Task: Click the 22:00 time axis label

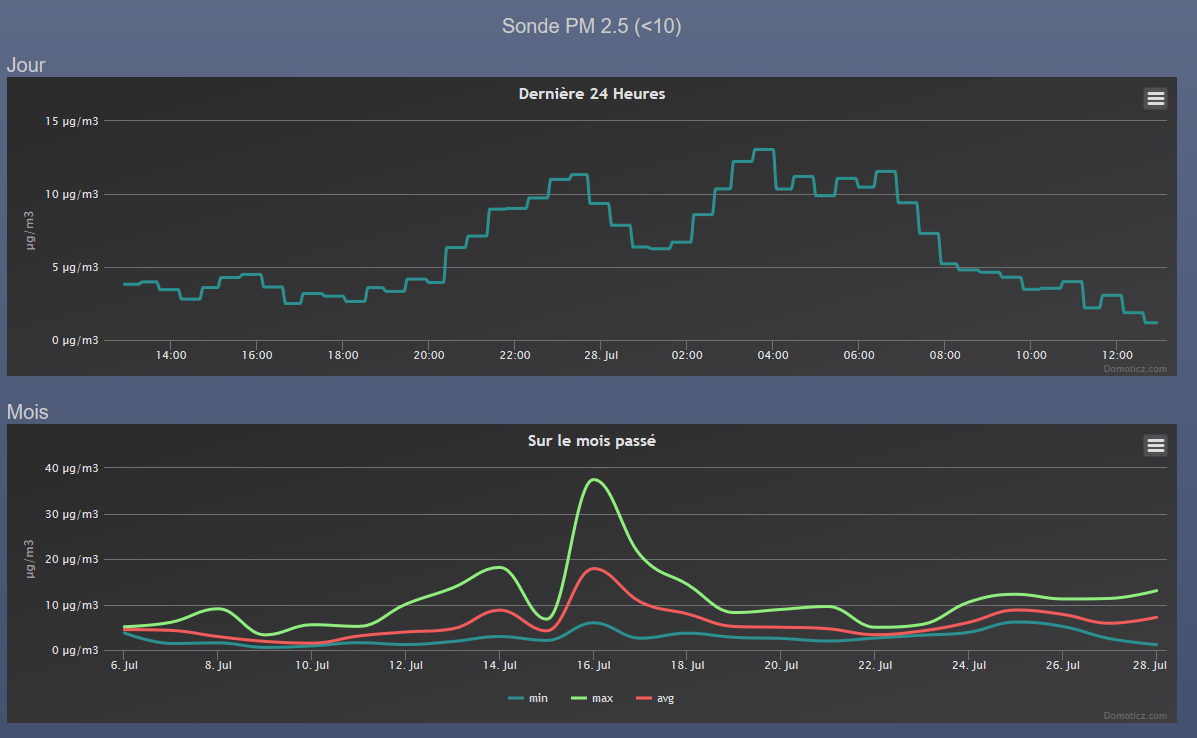Action: click(515, 355)
